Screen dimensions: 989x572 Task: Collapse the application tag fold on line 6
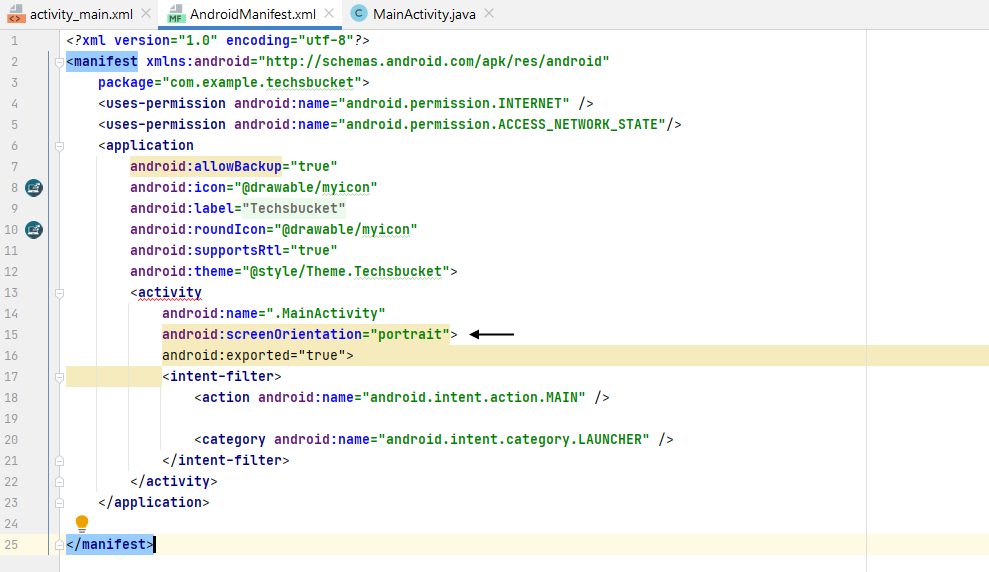(x=59, y=146)
